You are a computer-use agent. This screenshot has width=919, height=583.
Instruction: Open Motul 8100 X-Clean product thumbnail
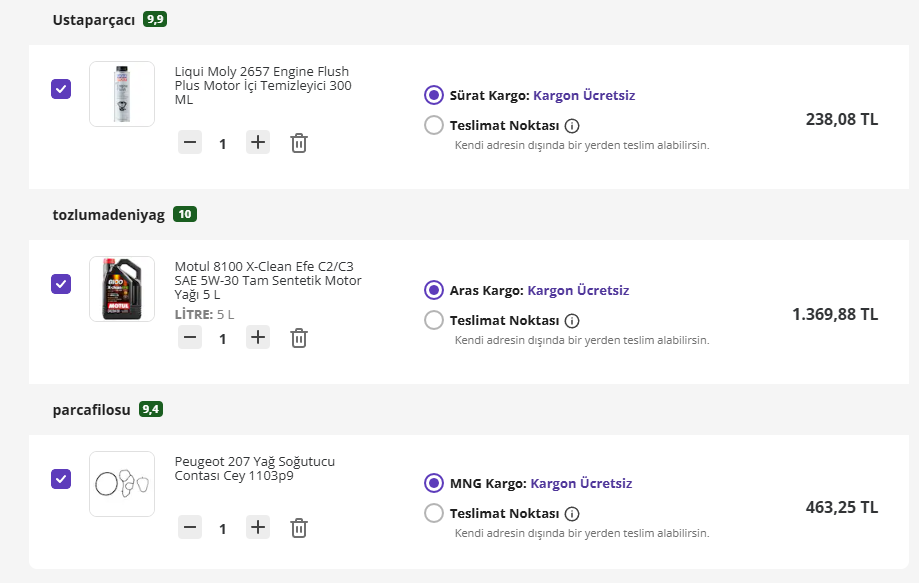(122, 289)
